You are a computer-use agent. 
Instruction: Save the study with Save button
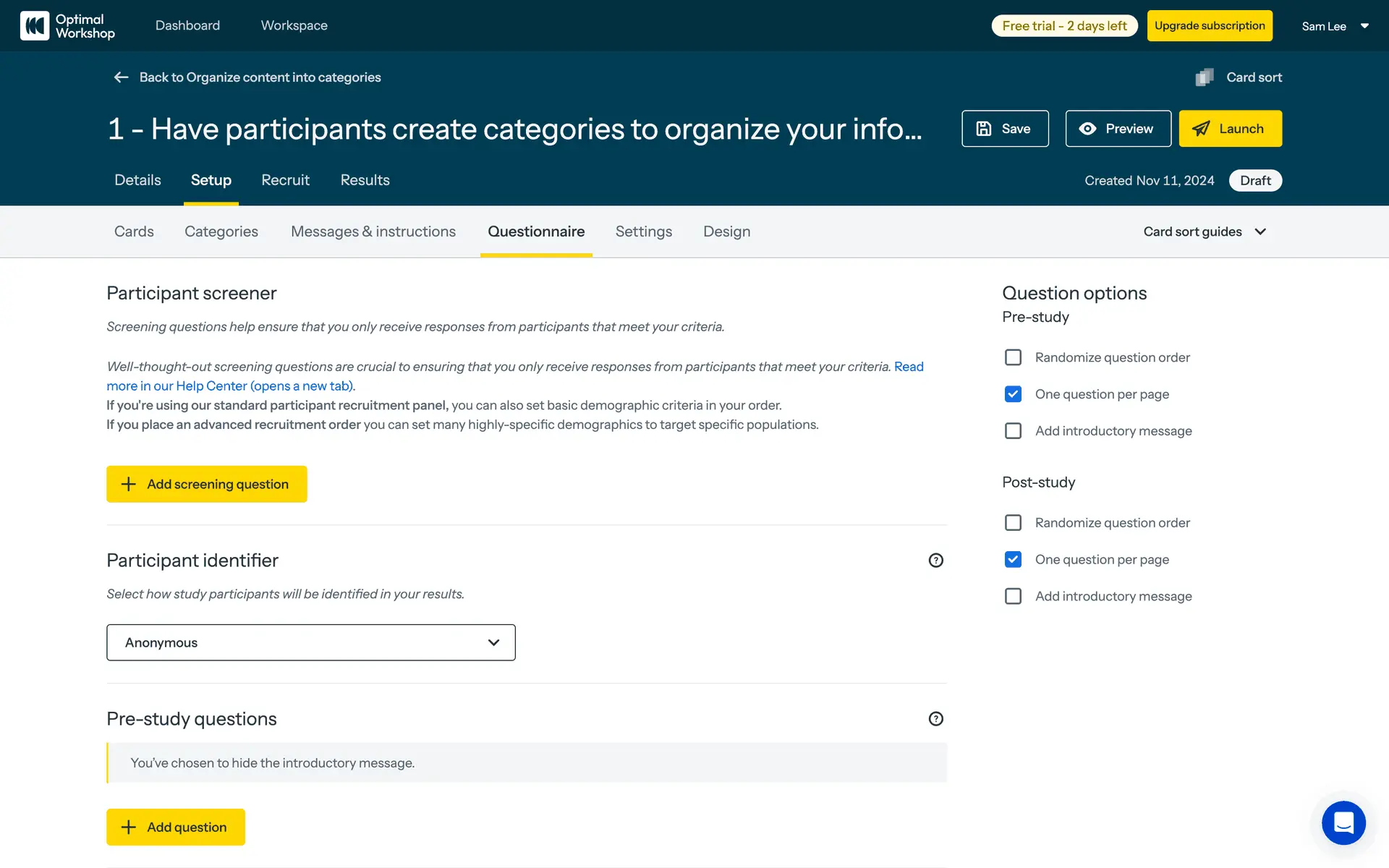[x=1004, y=129]
